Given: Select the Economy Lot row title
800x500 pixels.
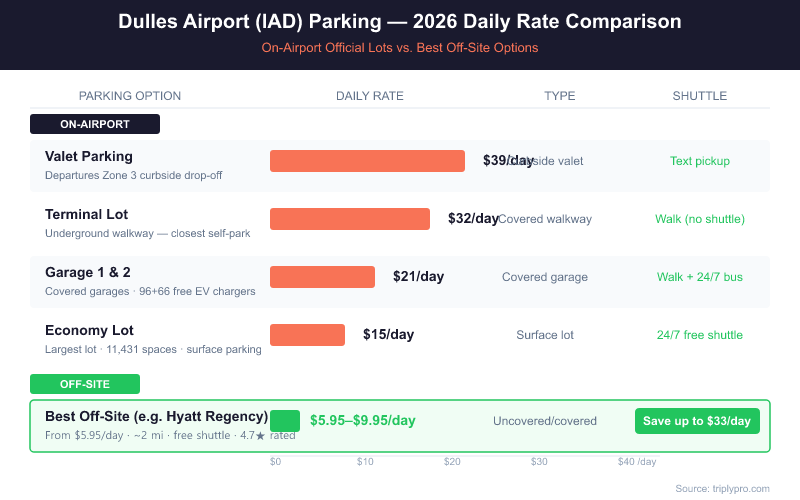Looking at the screenshot, I should click(89, 330).
